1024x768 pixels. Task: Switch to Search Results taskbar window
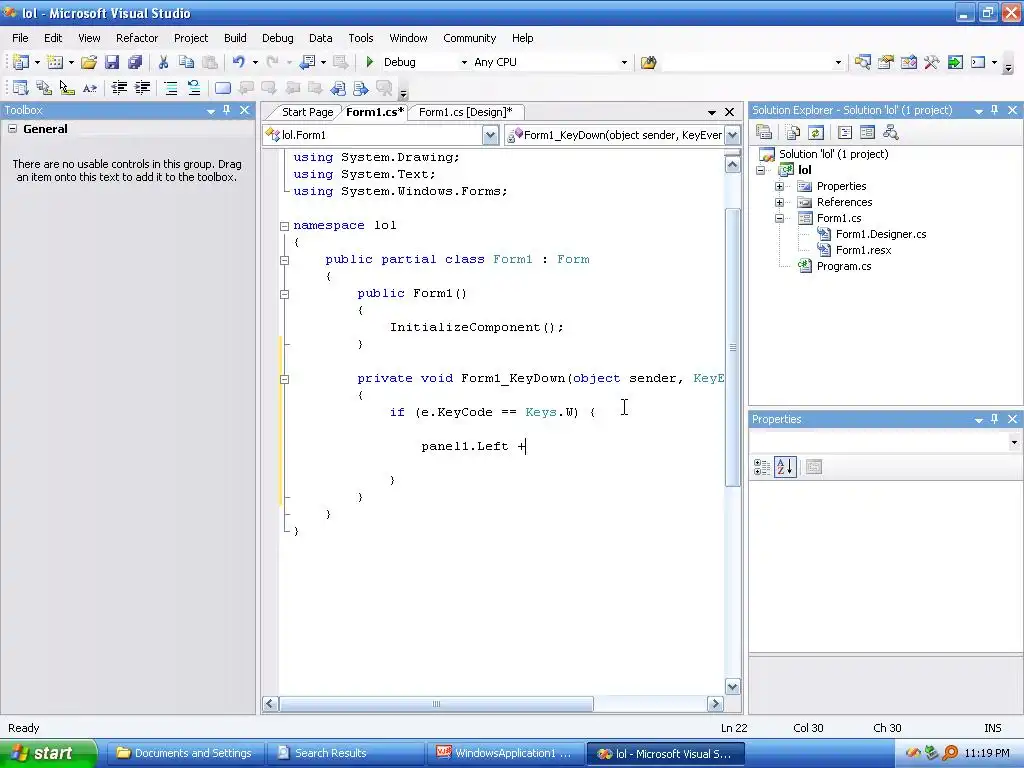[345, 753]
